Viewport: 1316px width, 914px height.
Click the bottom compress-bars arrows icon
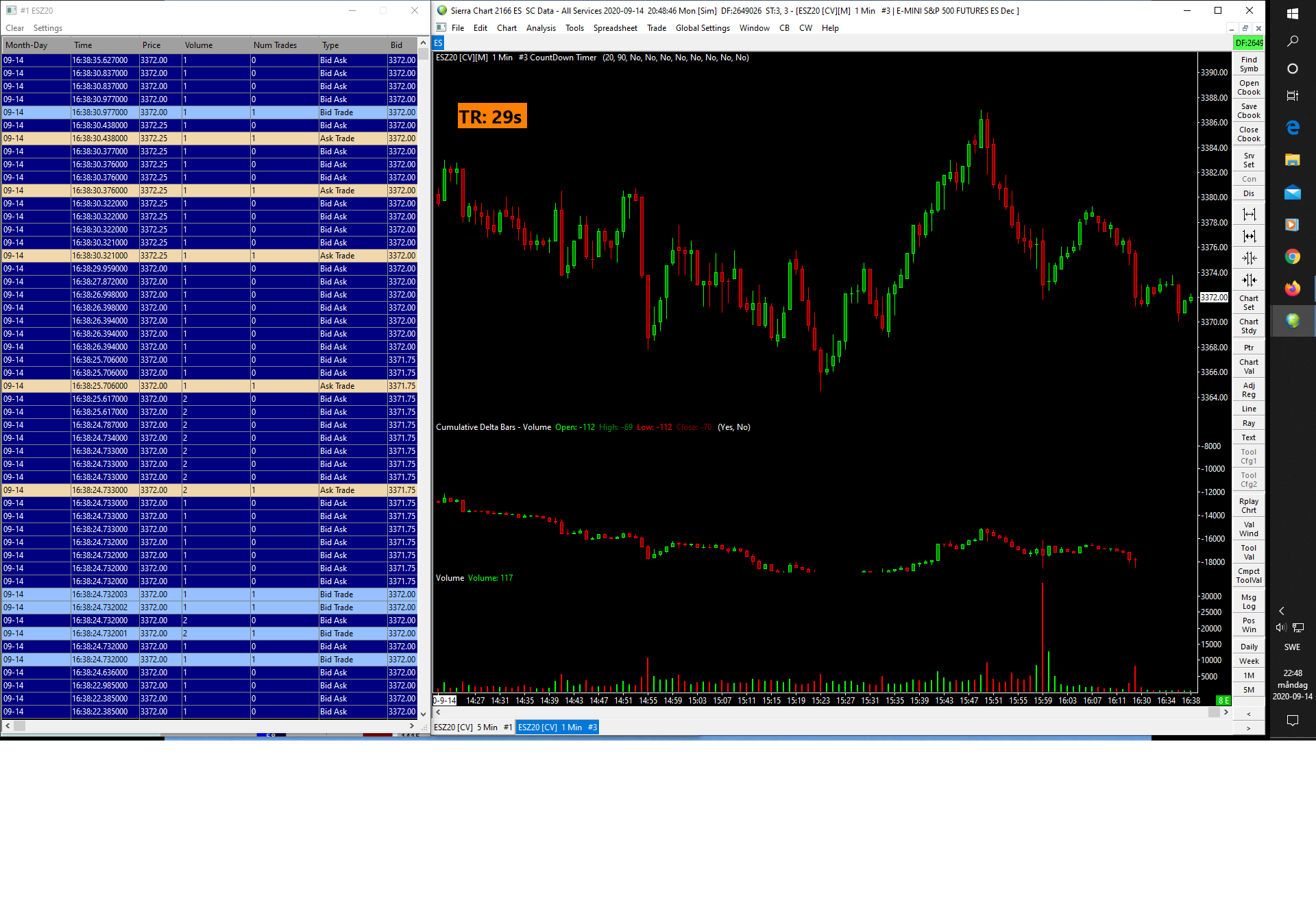[x=1249, y=280]
